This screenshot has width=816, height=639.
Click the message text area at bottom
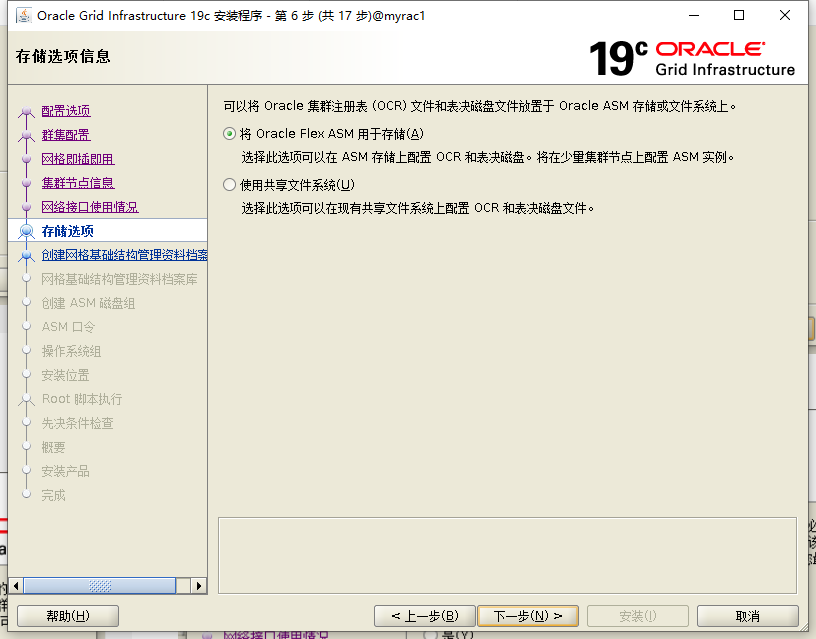coord(507,555)
